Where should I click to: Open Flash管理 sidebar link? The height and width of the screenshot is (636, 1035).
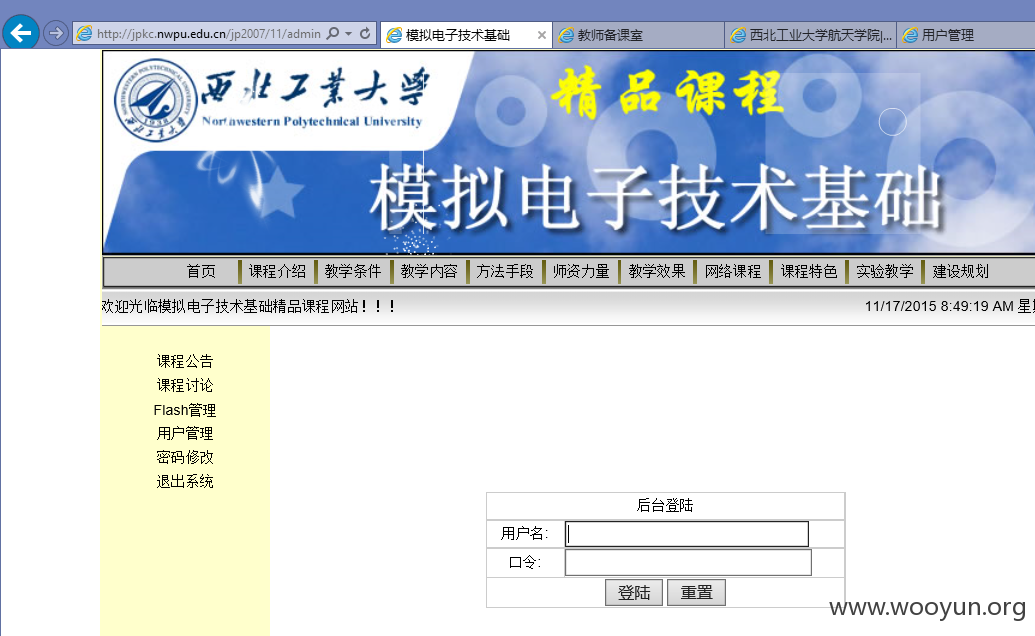pos(185,410)
